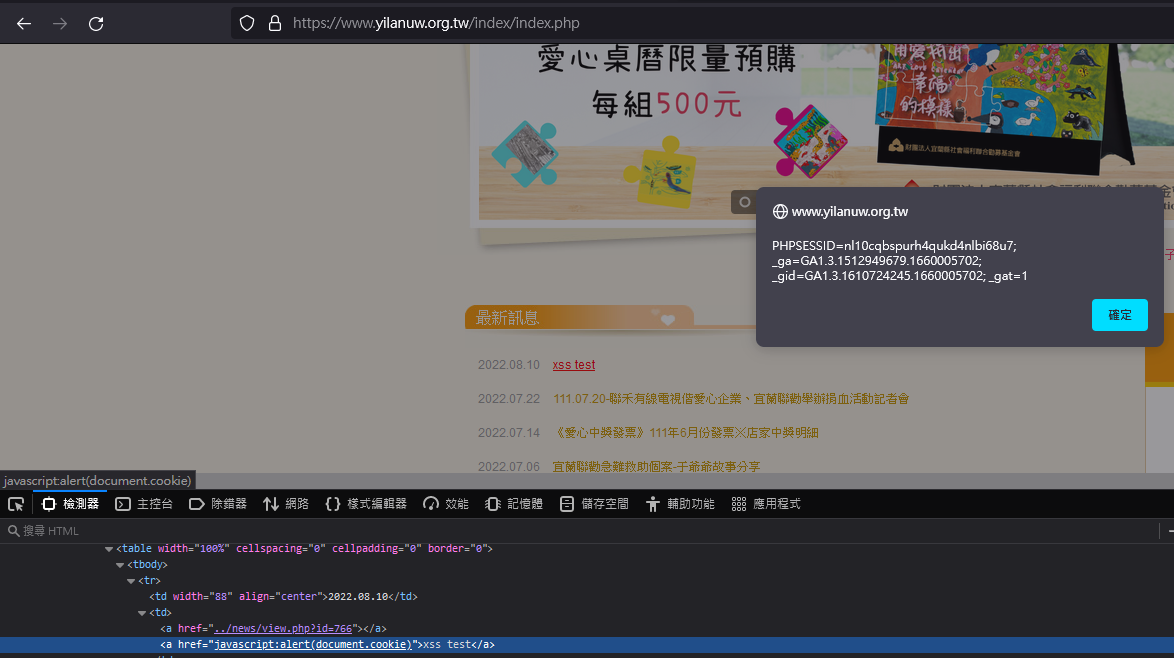Switch to the 除錯器 debugger tab
Screen dimensions: 1174x658
(218, 504)
